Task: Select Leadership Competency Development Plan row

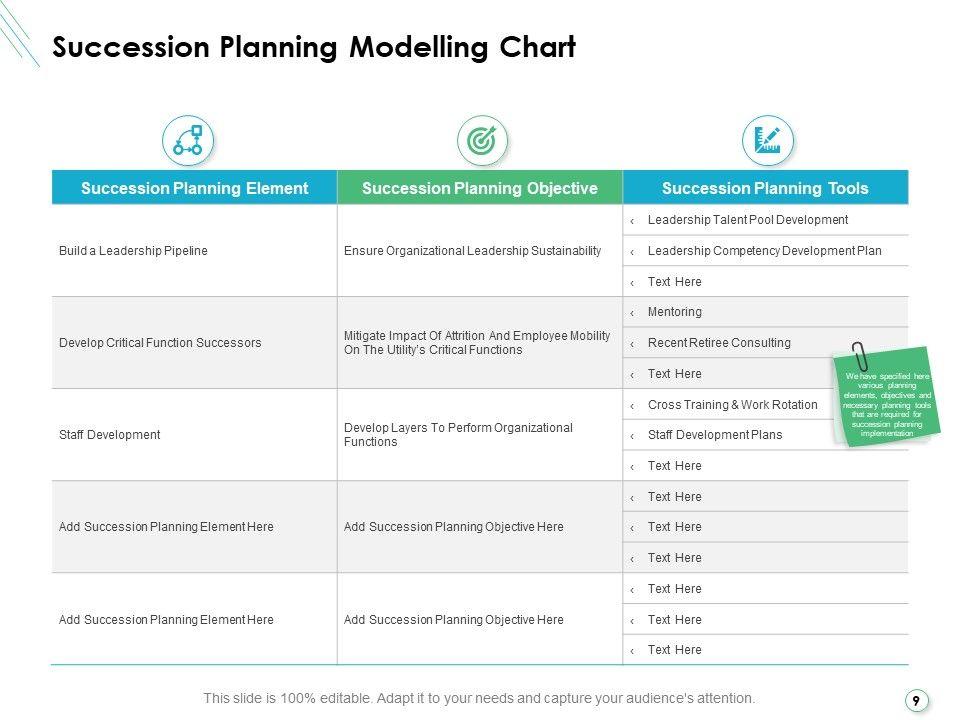Action: pos(764,251)
